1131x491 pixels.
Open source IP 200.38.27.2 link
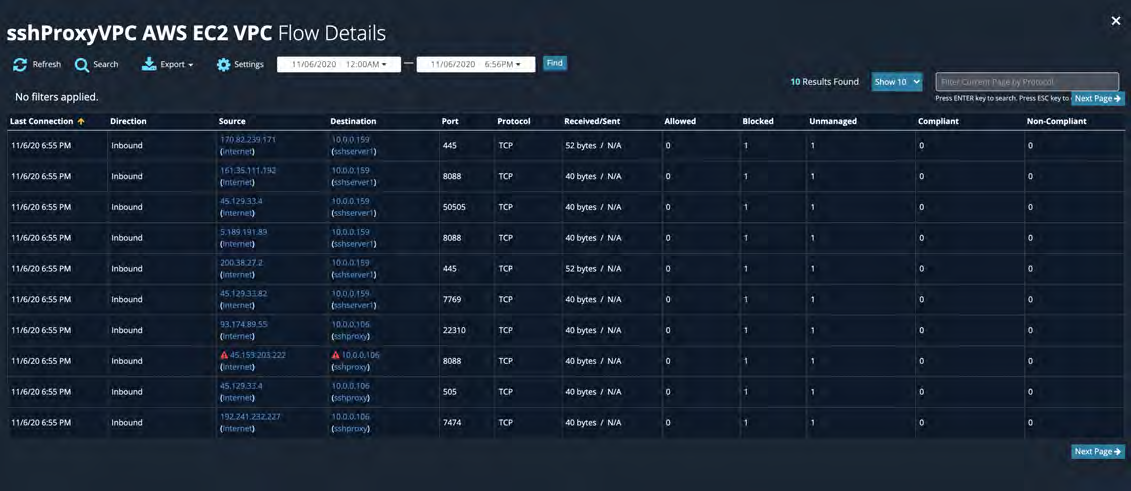241,262
